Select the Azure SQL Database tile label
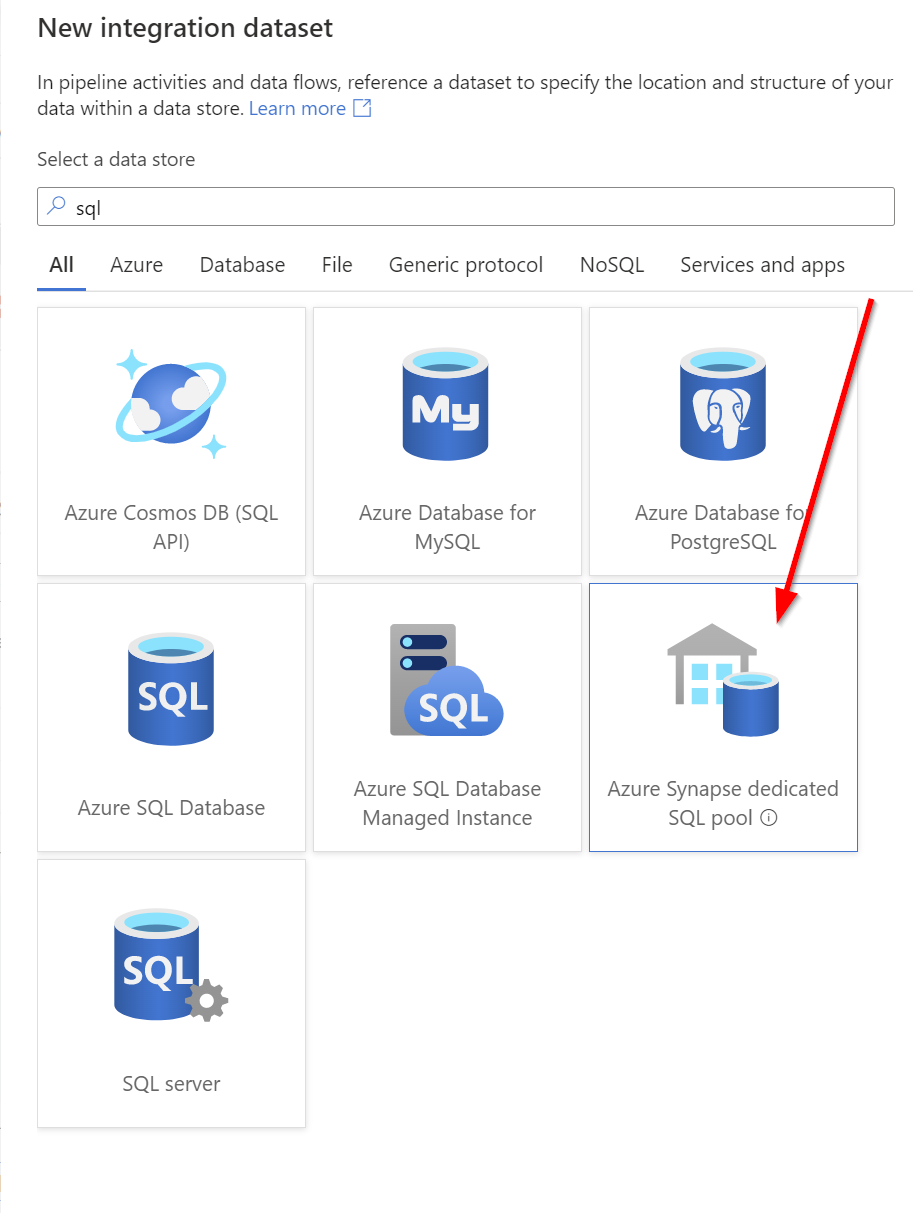 (x=171, y=808)
